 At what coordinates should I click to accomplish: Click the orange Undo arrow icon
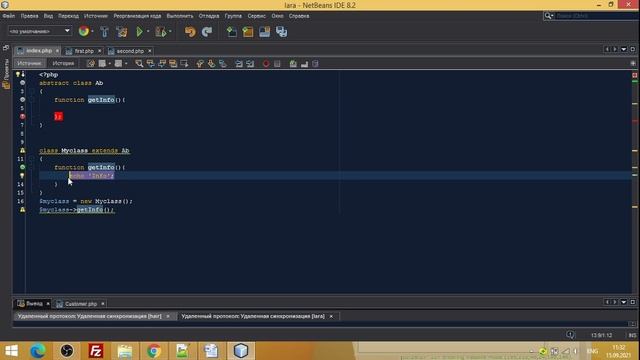pyautogui.click(x=190, y=31)
